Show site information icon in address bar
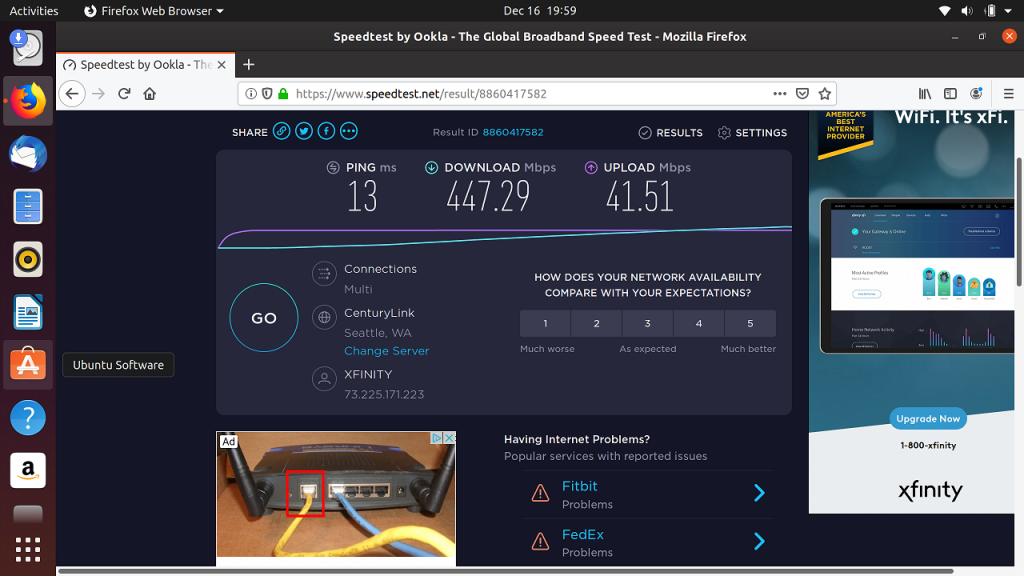 (251, 94)
